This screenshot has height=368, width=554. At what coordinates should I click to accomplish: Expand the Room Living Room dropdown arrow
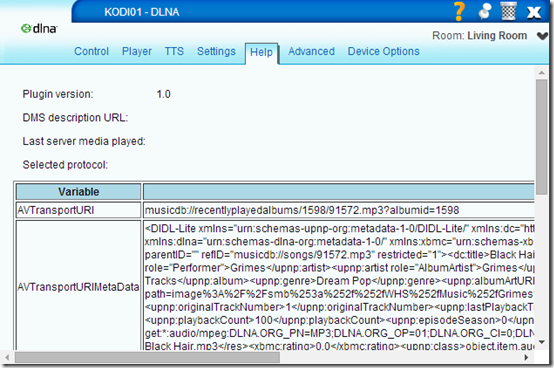pyautogui.click(x=542, y=36)
